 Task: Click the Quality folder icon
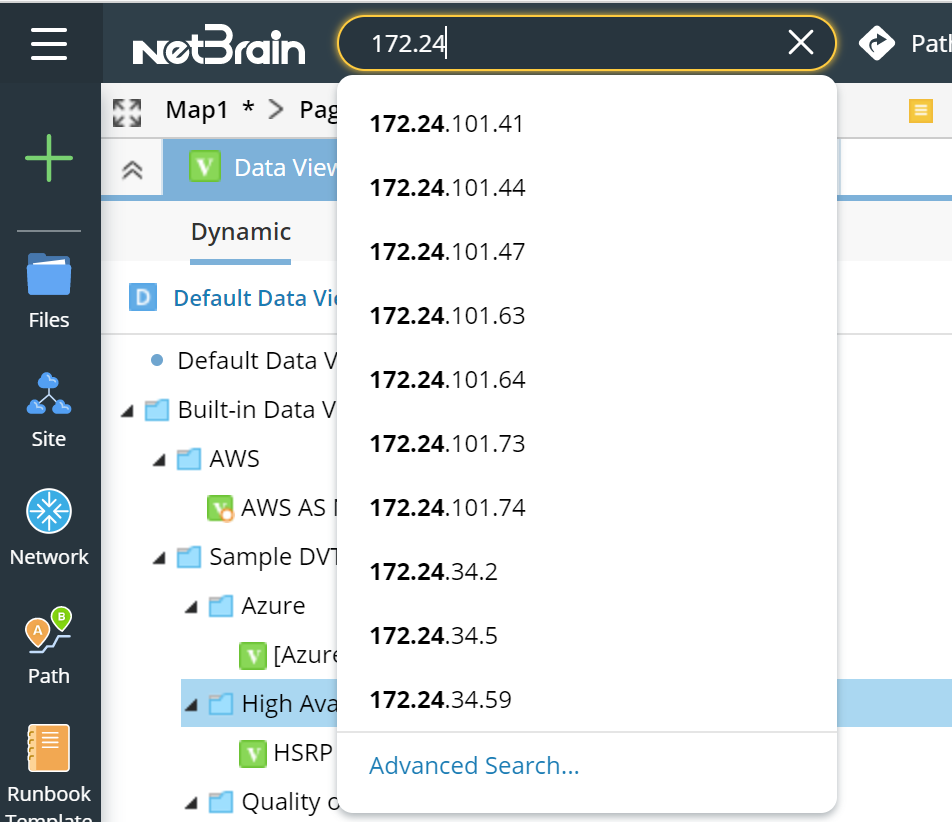click(221, 803)
